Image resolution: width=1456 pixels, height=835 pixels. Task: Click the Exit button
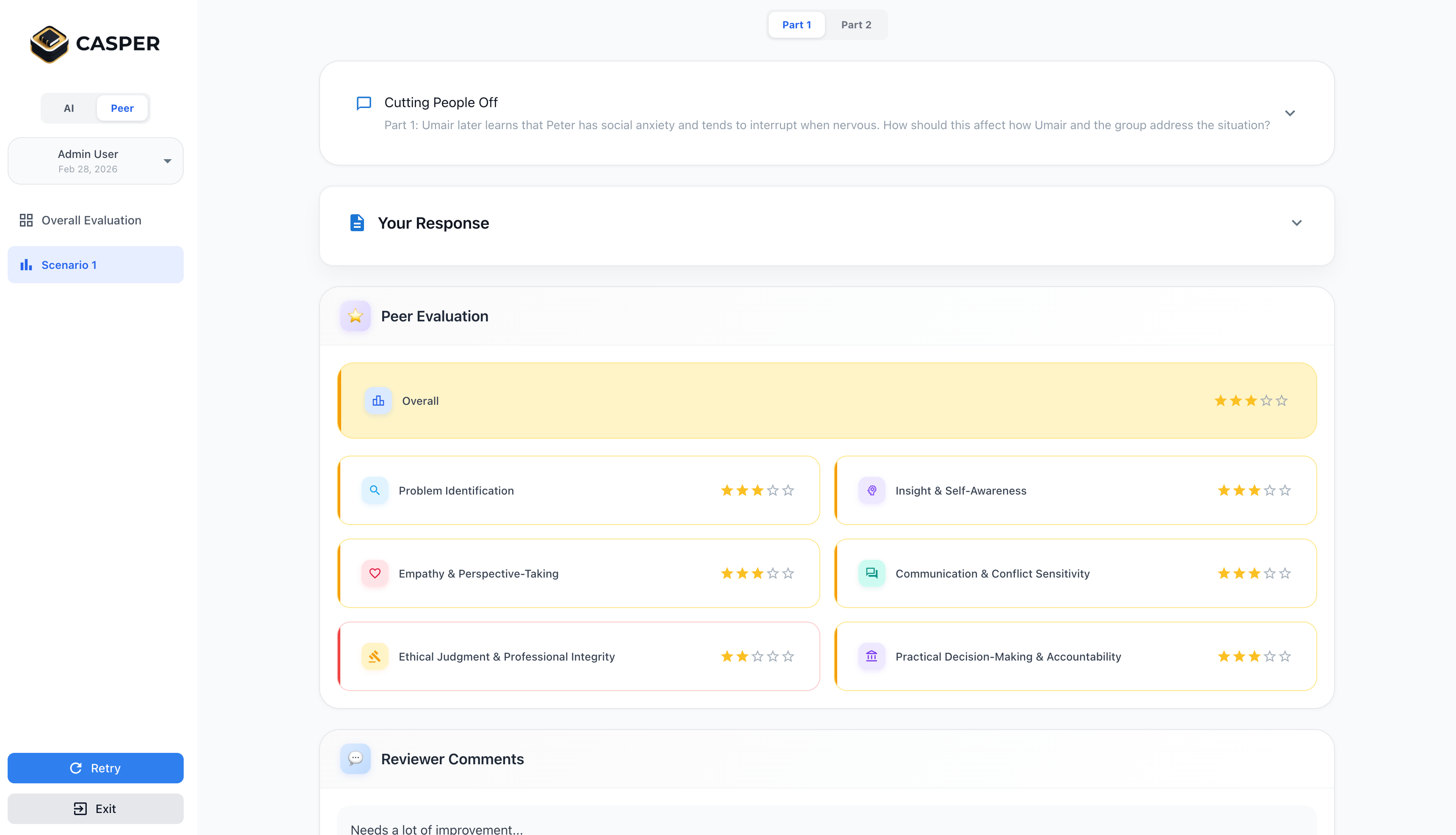96,809
